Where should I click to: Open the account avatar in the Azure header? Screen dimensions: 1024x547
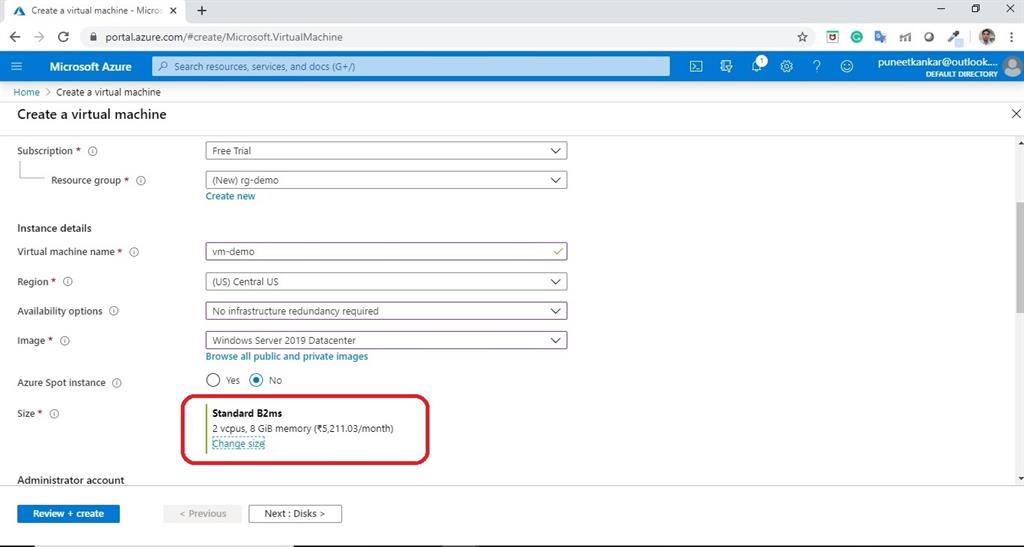pos(1012,67)
